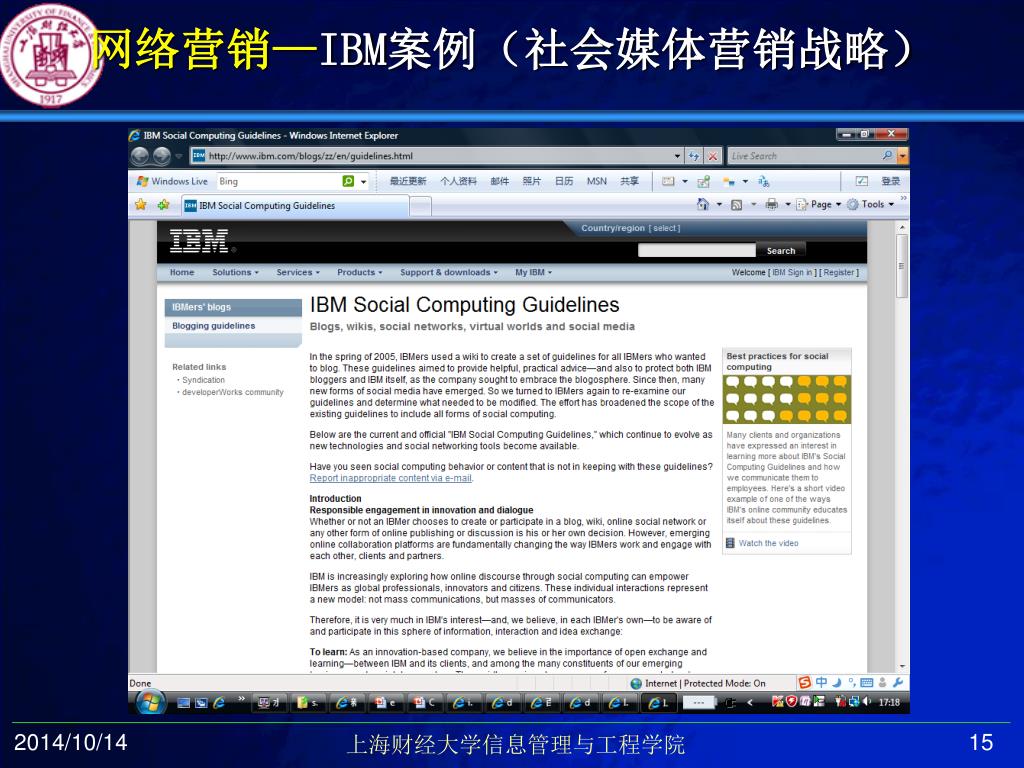Click the IBM Search button
1024x768 pixels.
point(781,251)
